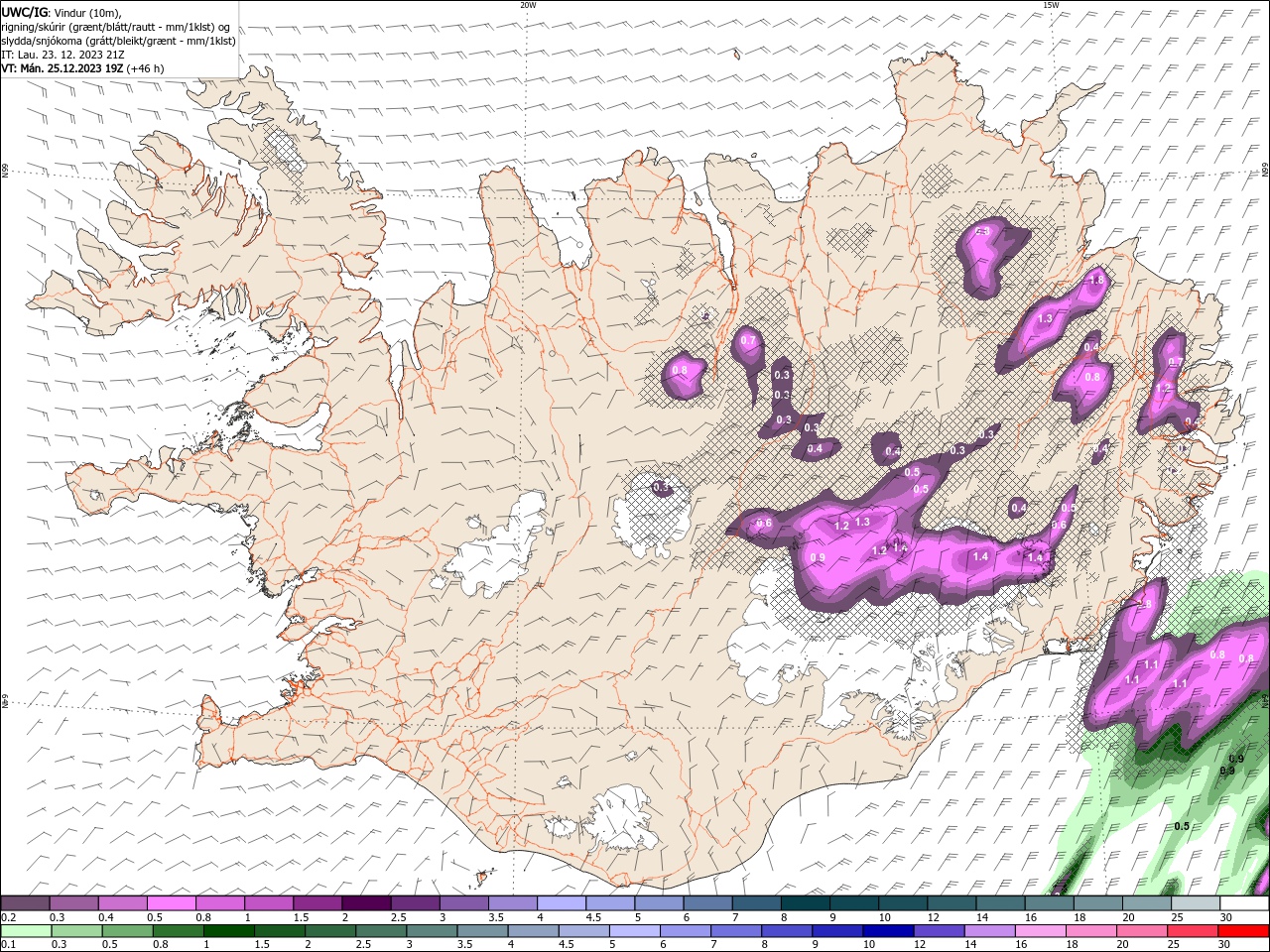Click the snow legend swatch between 2 and 2.5
1270x952 pixels.
pyautogui.click(x=366, y=903)
